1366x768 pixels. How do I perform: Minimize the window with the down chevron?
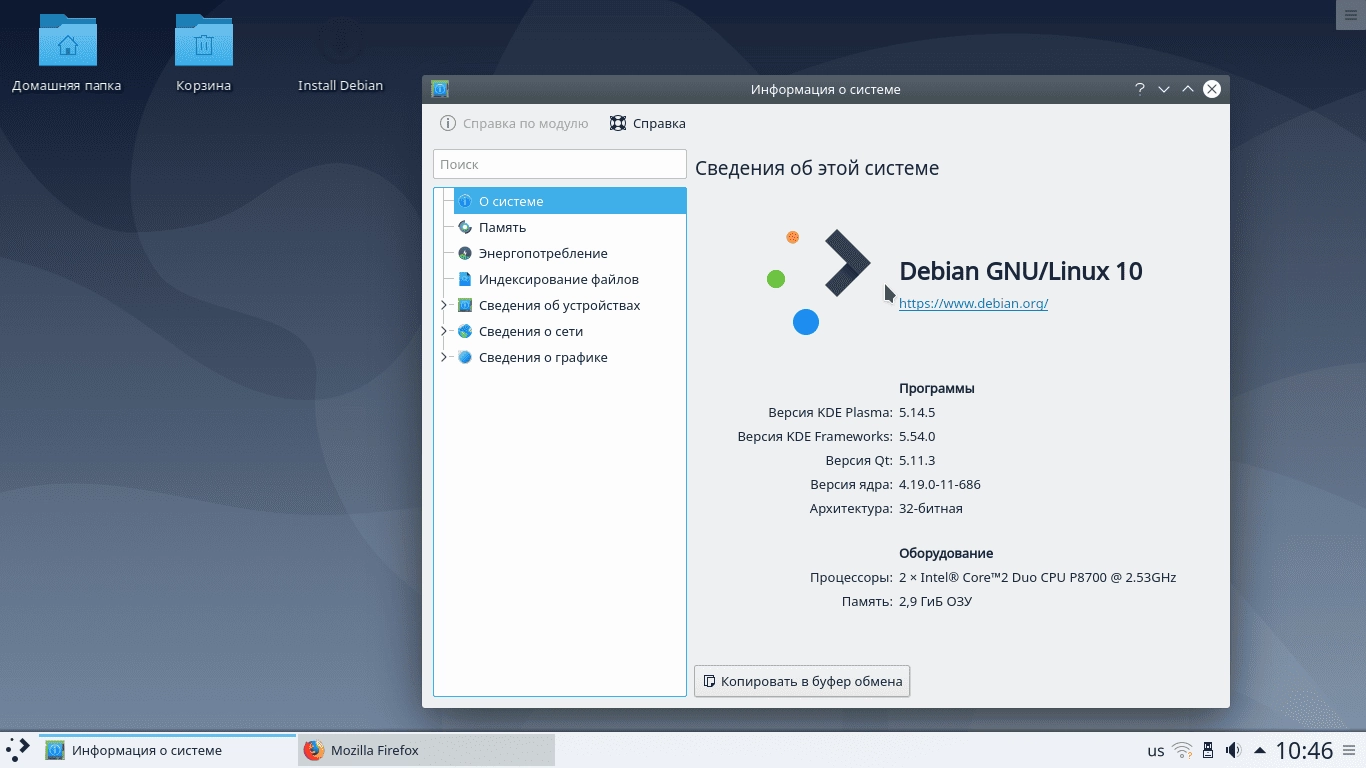click(x=1164, y=89)
